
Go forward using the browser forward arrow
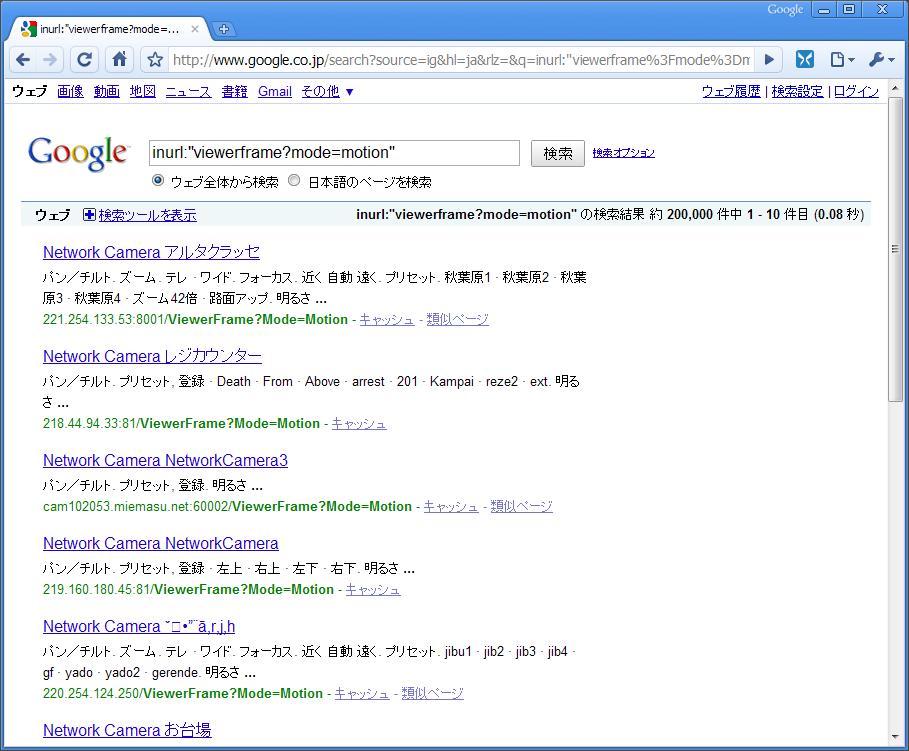pos(50,60)
